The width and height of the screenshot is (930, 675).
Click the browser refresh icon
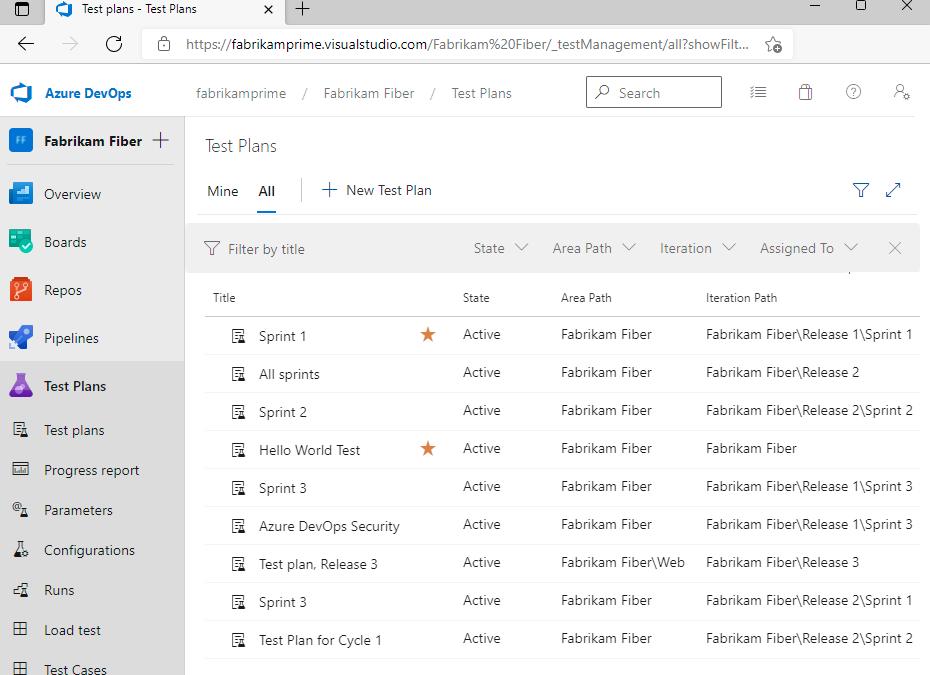coord(114,44)
